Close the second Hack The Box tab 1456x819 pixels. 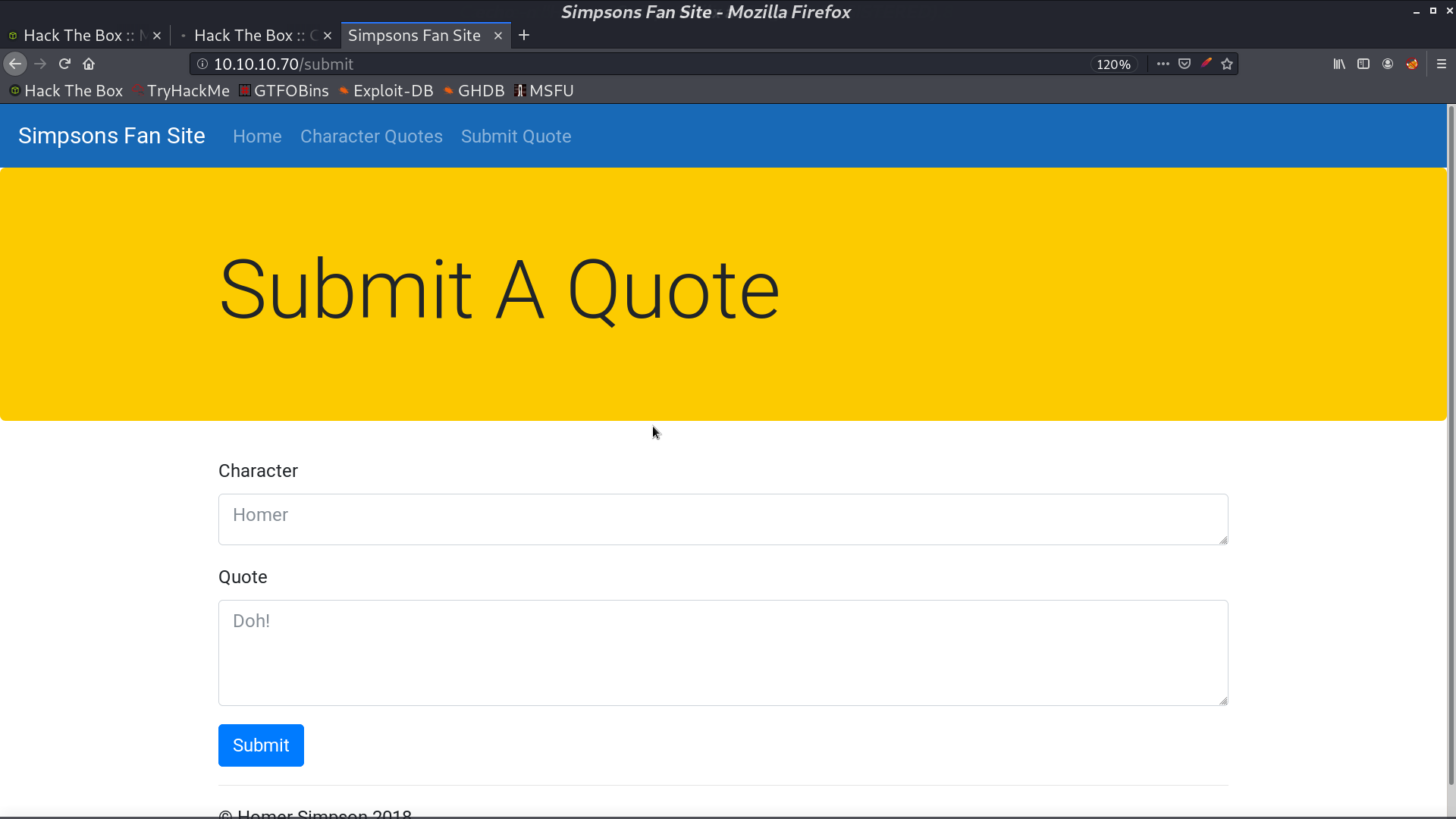pos(328,36)
